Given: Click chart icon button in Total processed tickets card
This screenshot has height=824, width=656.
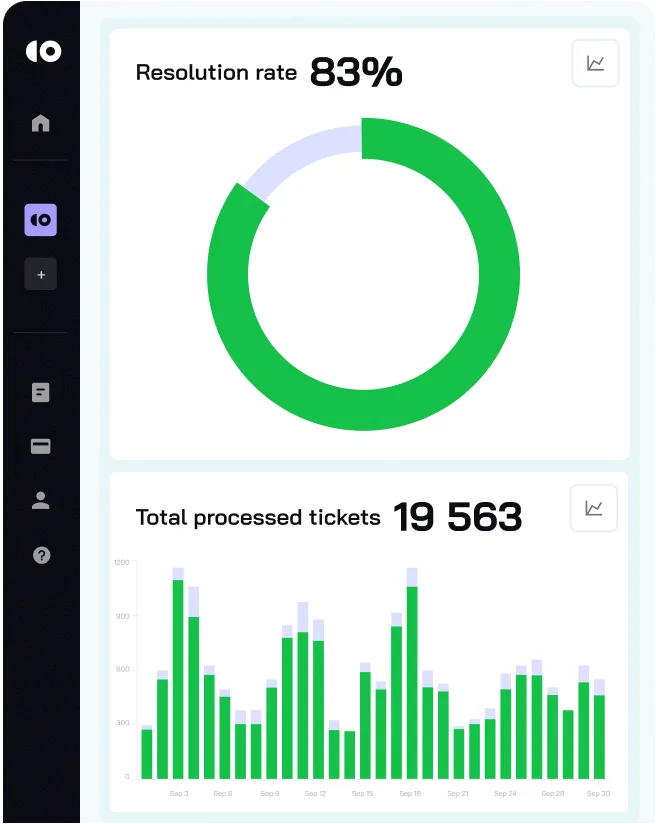Looking at the screenshot, I should [594, 509].
